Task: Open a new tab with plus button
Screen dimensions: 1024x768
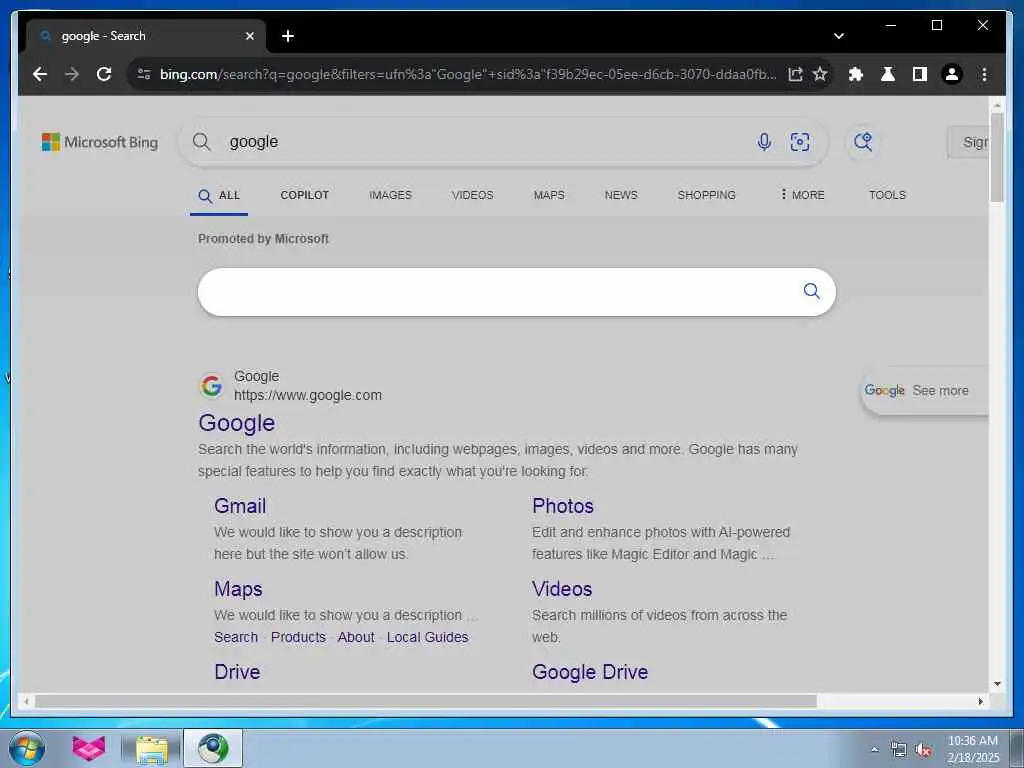Action: click(x=288, y=36)
